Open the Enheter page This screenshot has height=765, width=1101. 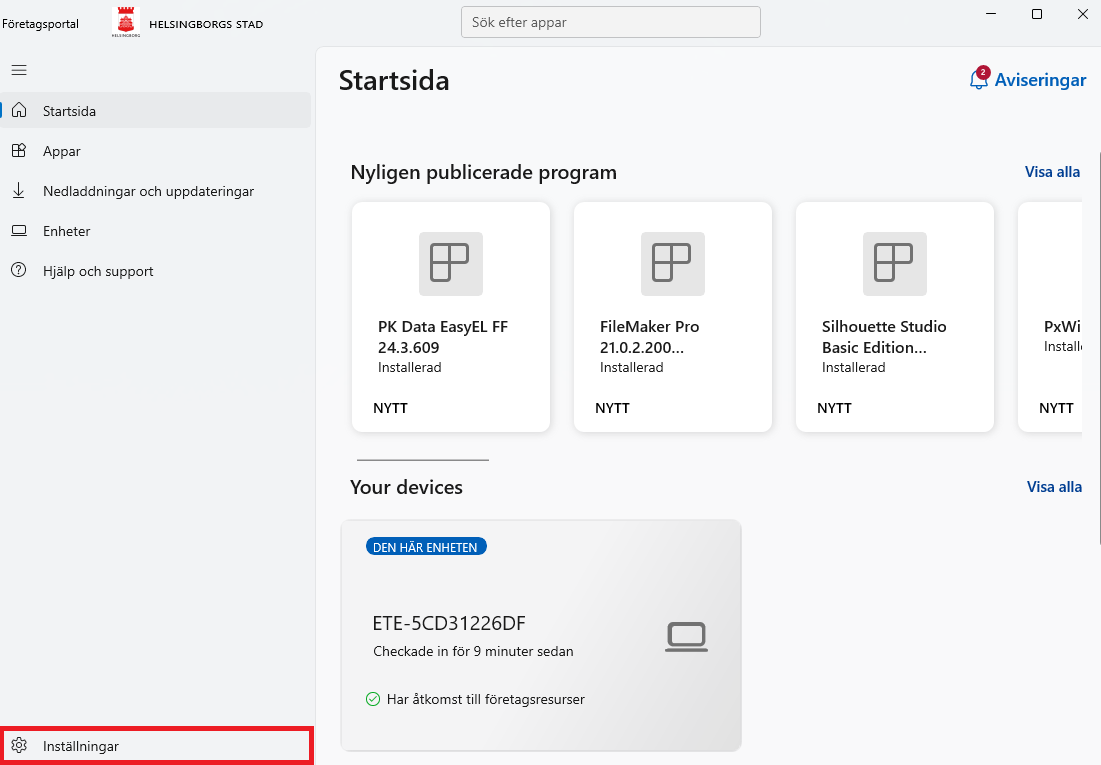(x=156, y=230)
